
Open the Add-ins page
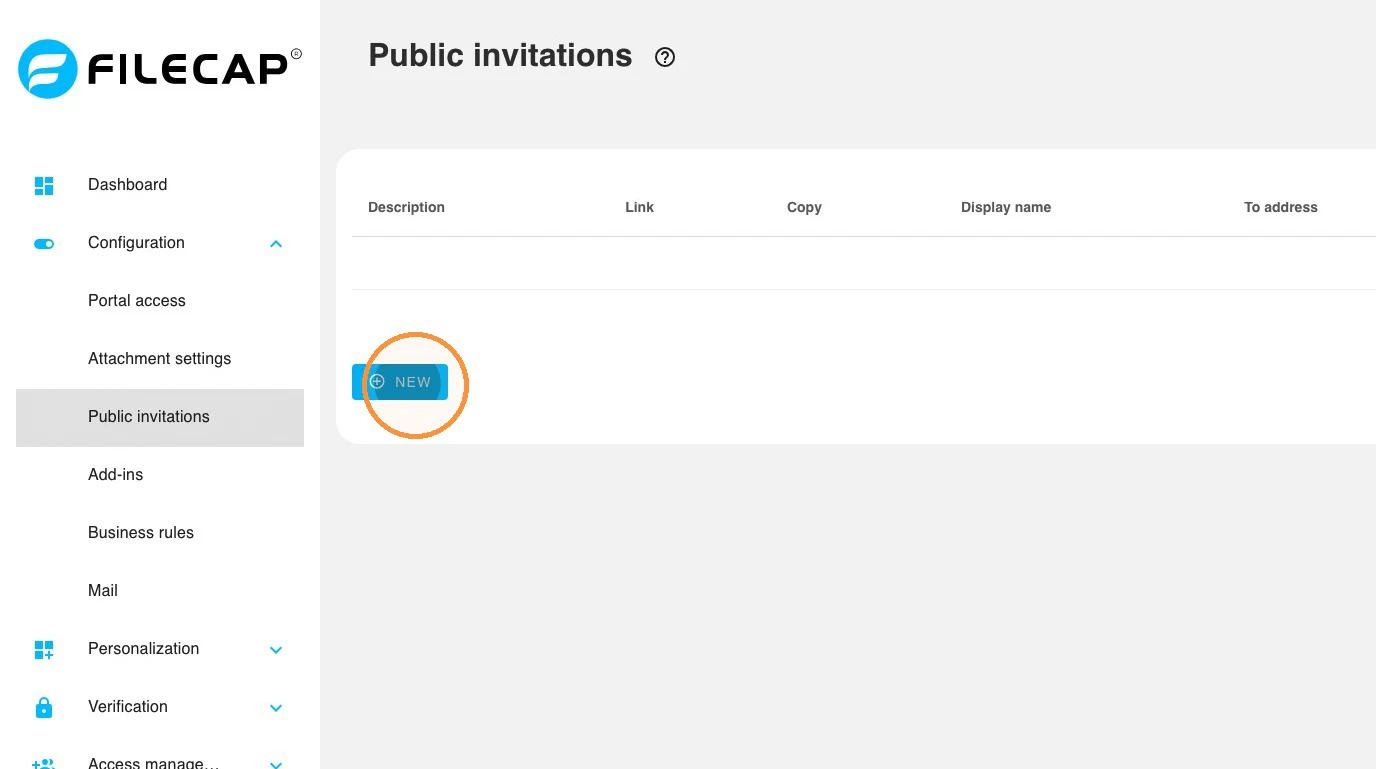(160, 475)
